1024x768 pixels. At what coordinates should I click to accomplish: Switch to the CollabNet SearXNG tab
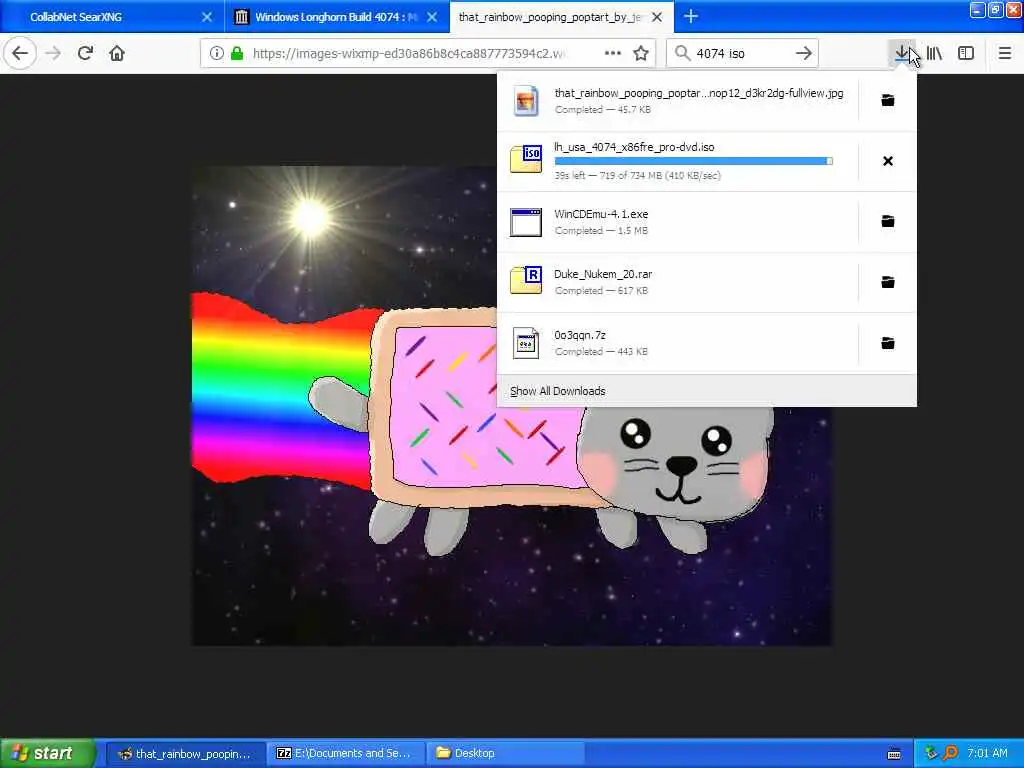point(112,17)
